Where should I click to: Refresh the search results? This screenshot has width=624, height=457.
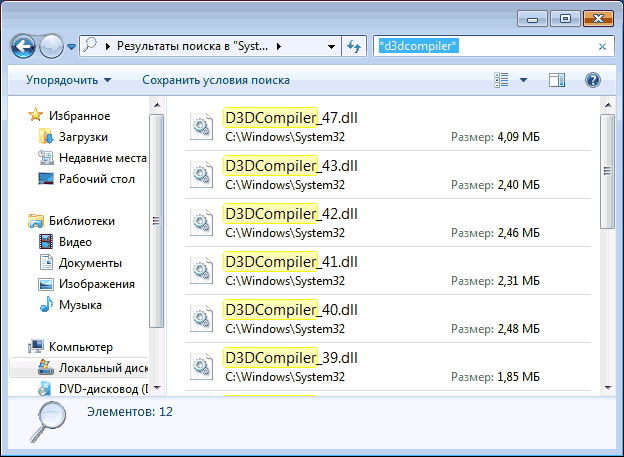(x=354, y=47)
